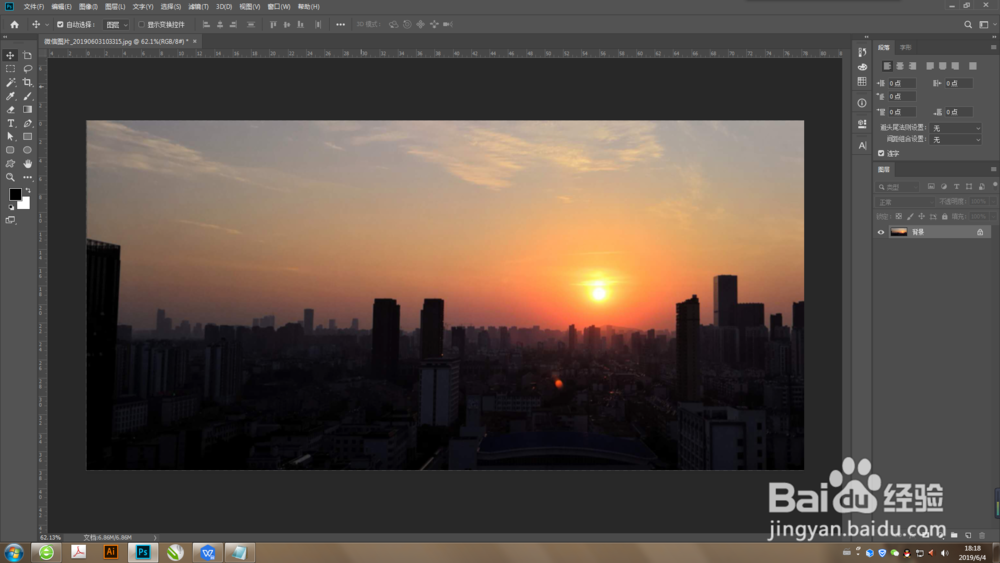
Task: Select the Move tool in the toolbox
Action: [10, 55]
